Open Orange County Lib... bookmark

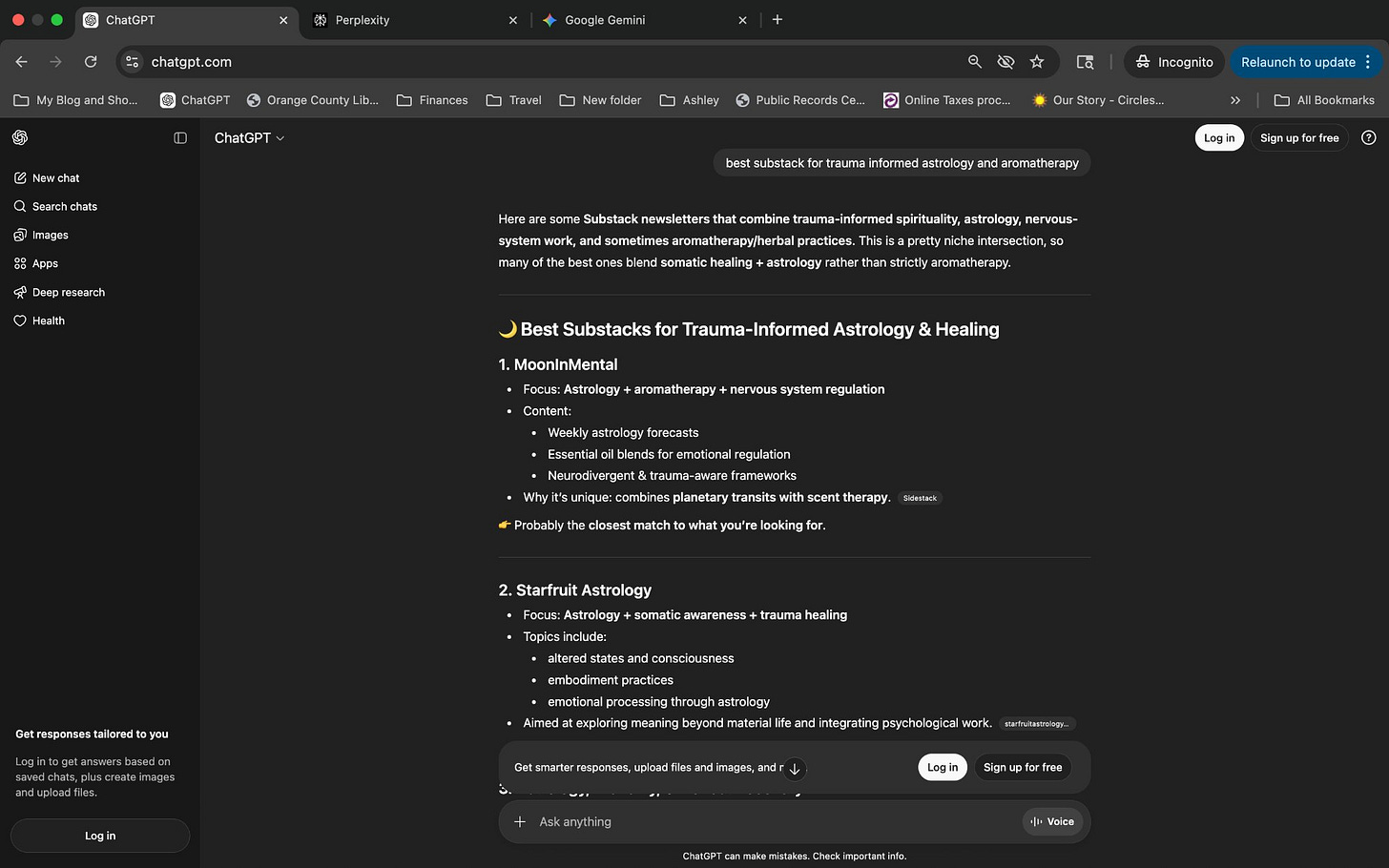pos(313,100)
